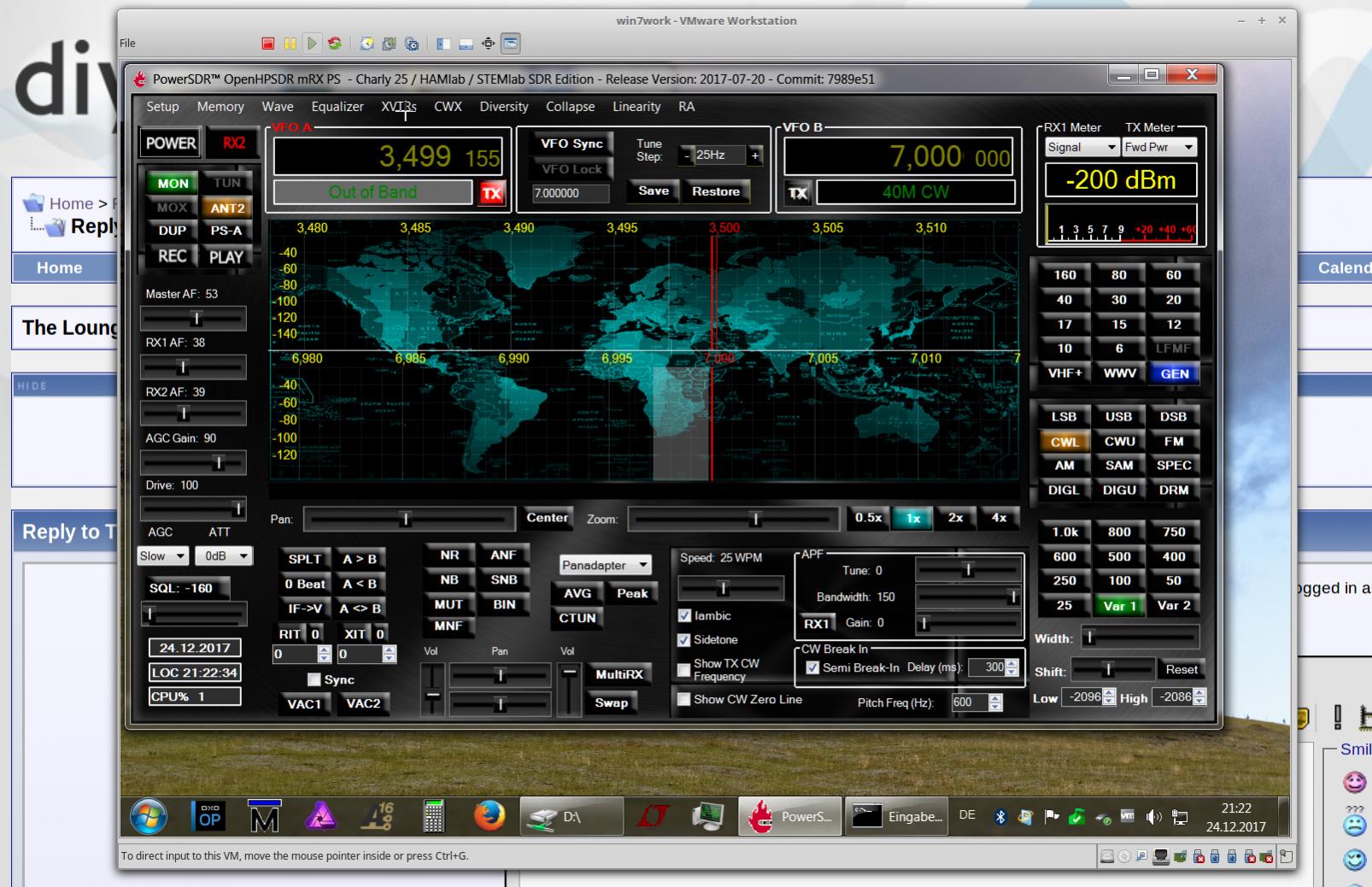Image resolution: width=1372 pixels, height=887 pixels.
Task: Select the 40 meter band button
Action: pyautogui.click(x=1064, y=300)
